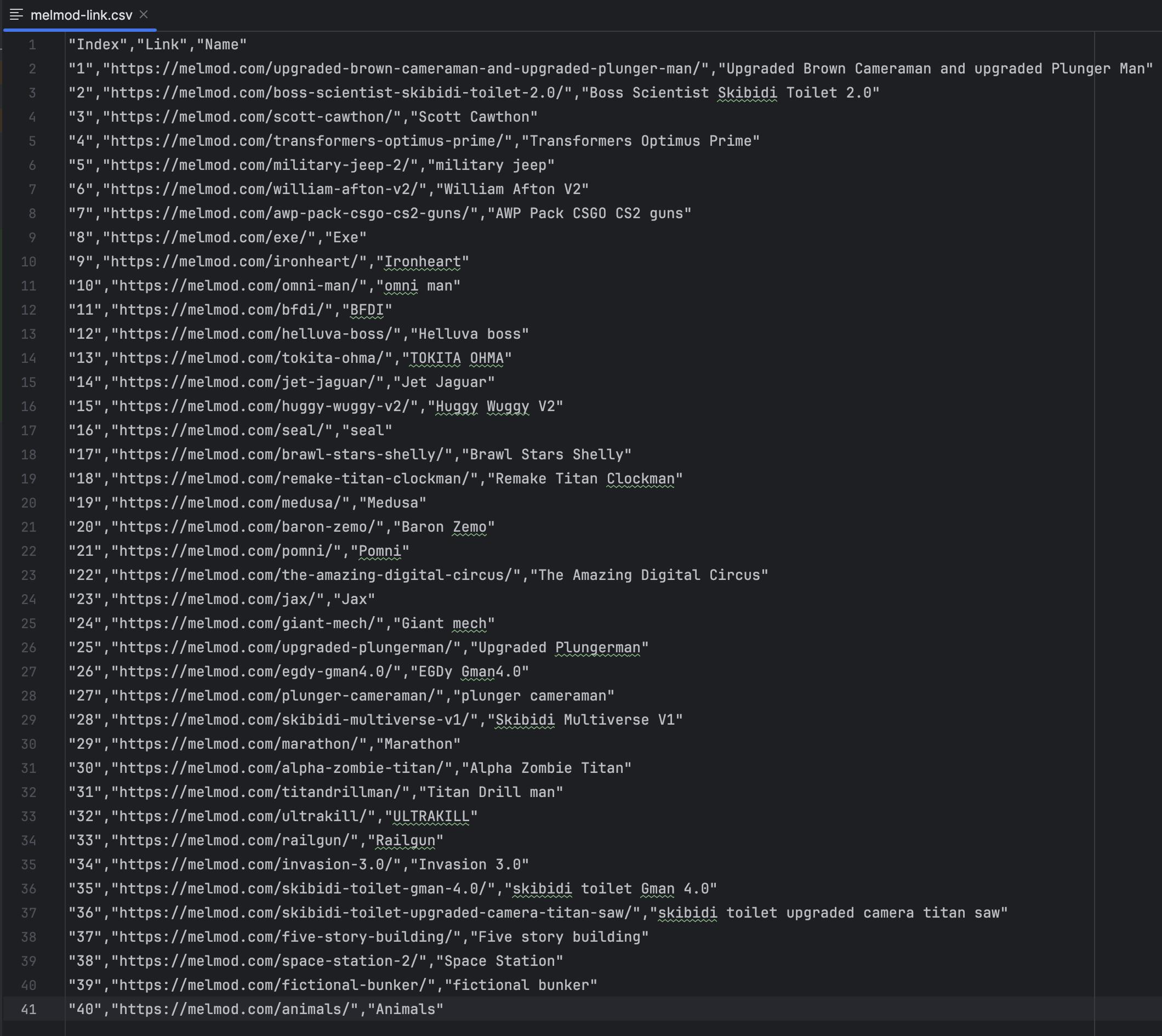The image size is (1162, 1036).
Task: Click the "Index" header cell text
Action: pyautogui.click(x=98, y=45)
